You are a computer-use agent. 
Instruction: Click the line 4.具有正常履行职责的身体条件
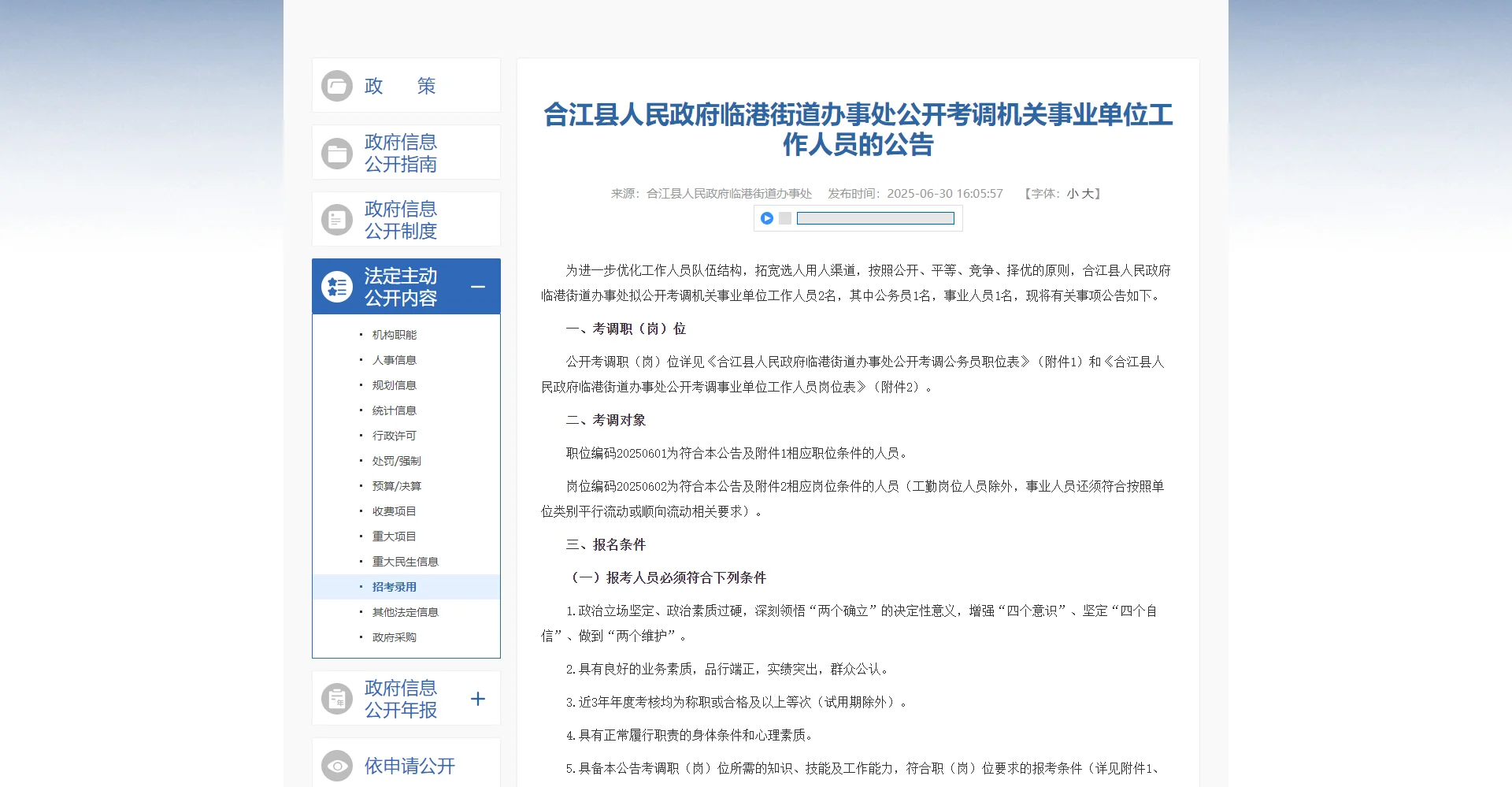pos(691,736)
